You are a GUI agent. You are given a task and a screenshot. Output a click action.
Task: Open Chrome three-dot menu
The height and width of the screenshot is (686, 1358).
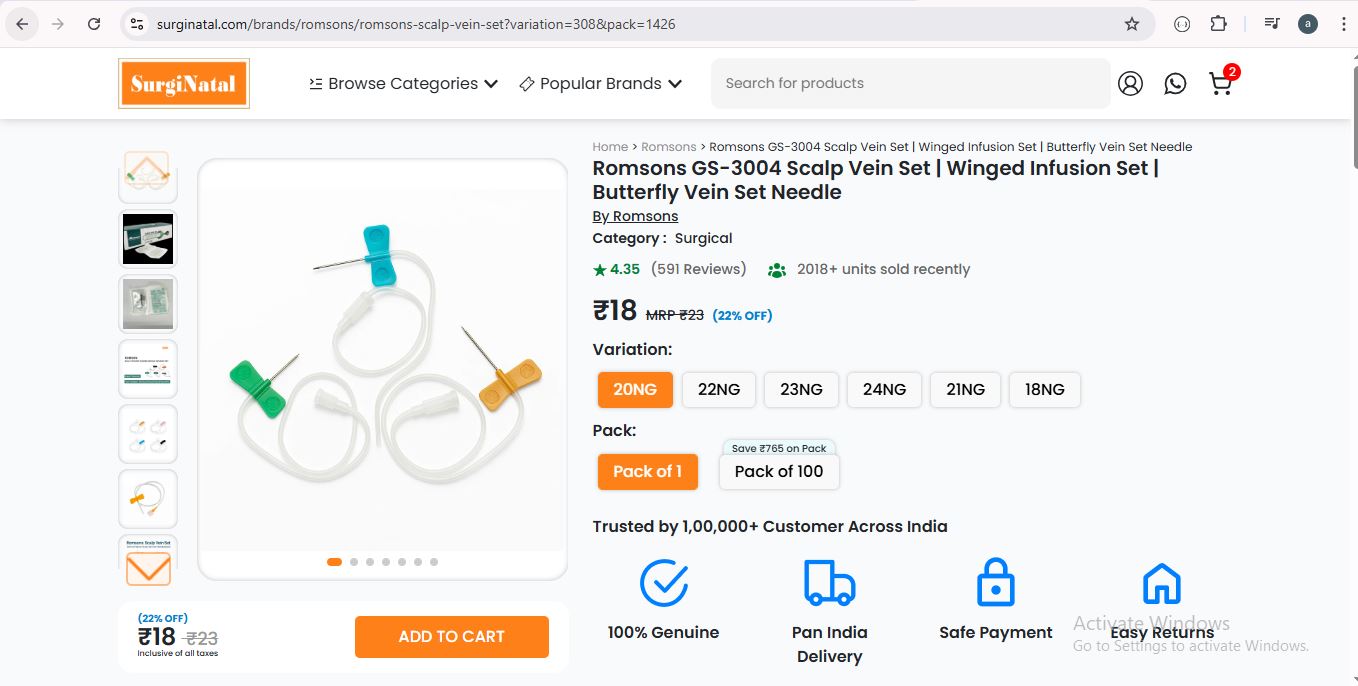1343,24
